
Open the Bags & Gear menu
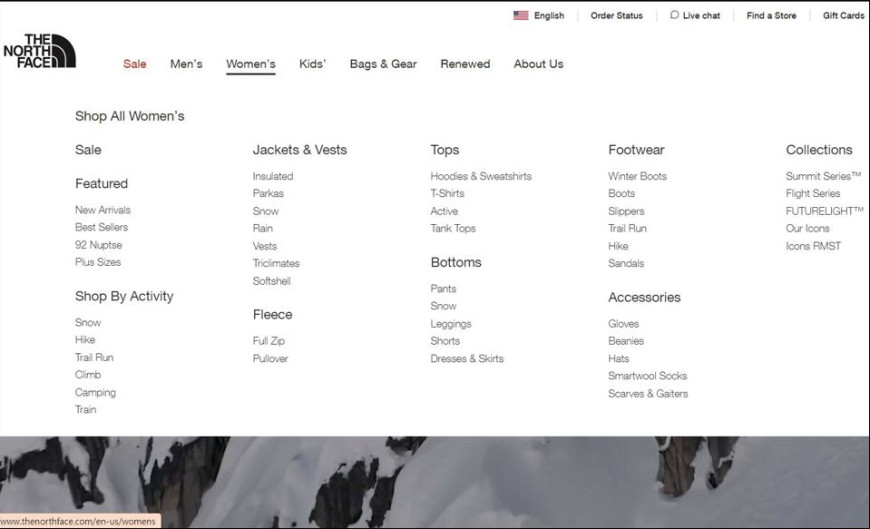[383, 64]
